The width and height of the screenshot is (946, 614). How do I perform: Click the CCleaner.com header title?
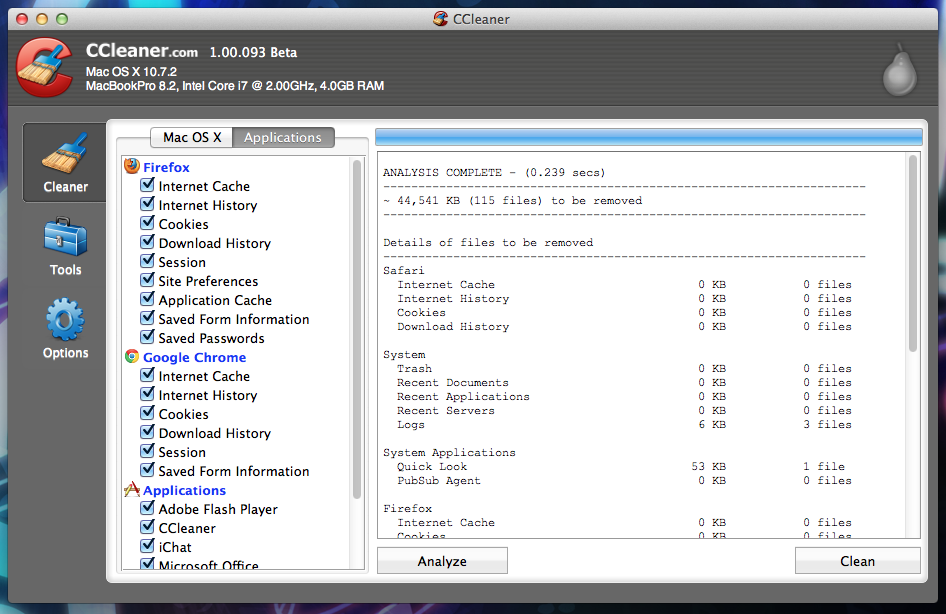tap(142, 51)
